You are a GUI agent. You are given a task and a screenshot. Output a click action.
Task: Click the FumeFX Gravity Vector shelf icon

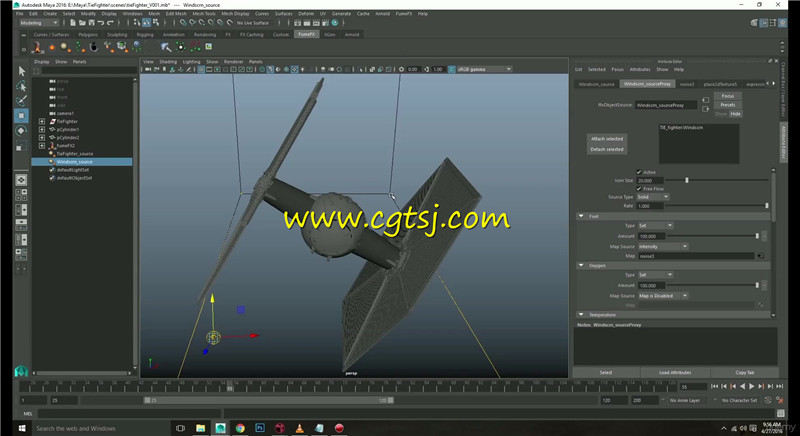pyautogui.click(x=137, y=46)
